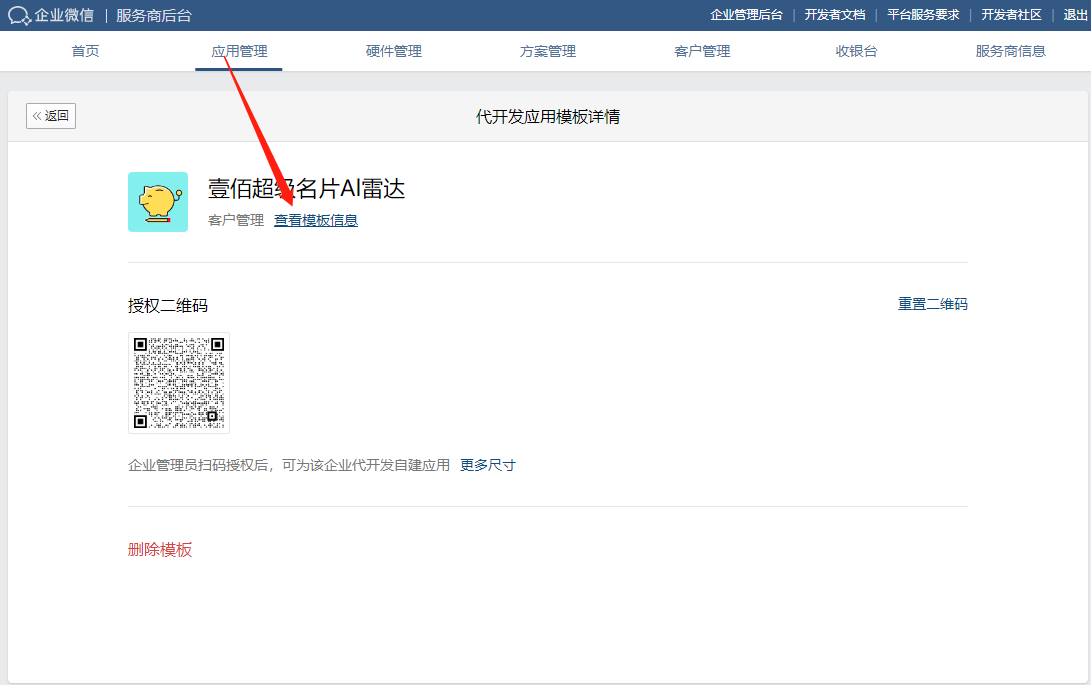The height and width of the screenshot is (685, 1091).
Task: Open the 查看模板信息 link
Action: pyautogui.click(x=316, y=220)
